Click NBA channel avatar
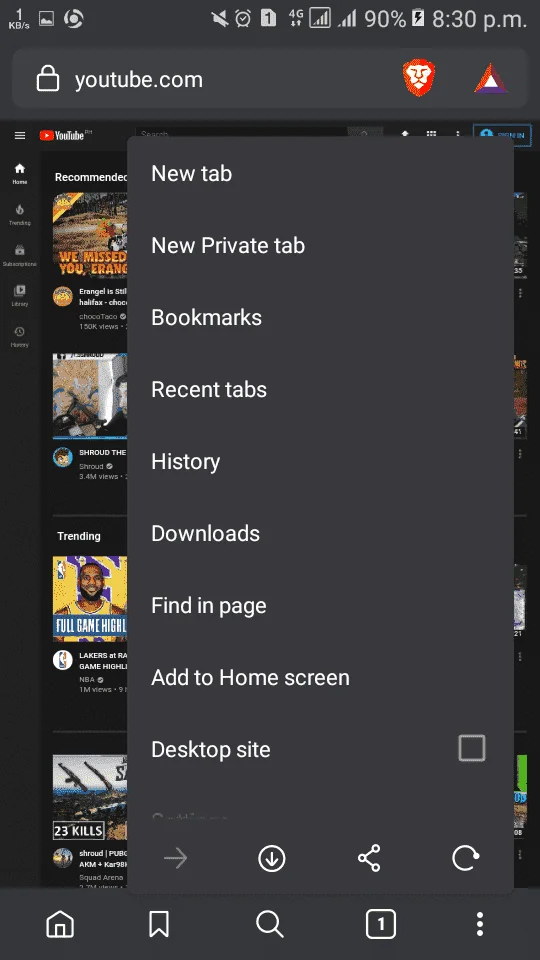This screenshot has height=960, width=540. click(x=62, y=659)
